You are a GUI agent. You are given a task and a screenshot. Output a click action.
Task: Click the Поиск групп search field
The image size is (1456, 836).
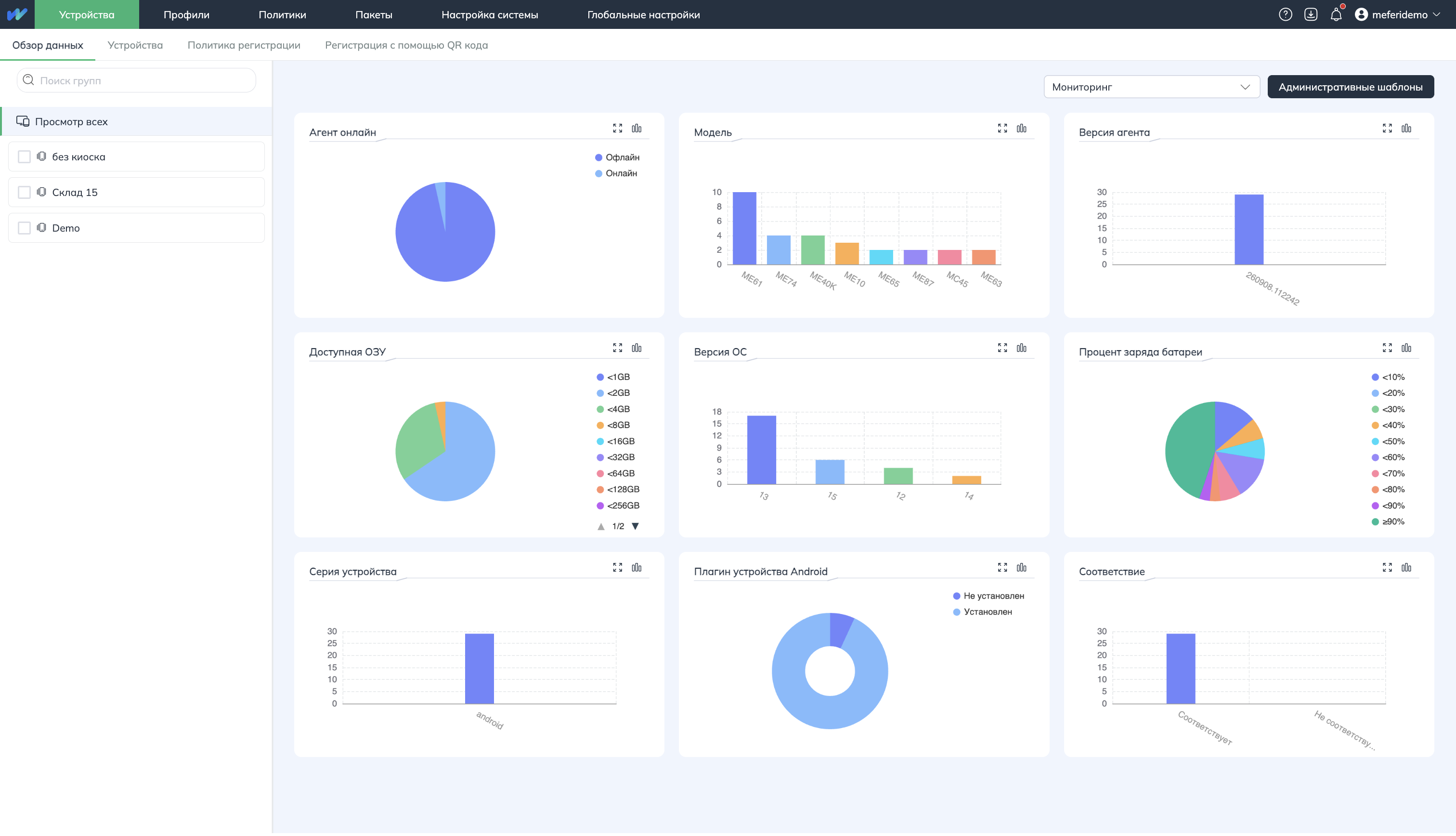click(x=137, y=80)
